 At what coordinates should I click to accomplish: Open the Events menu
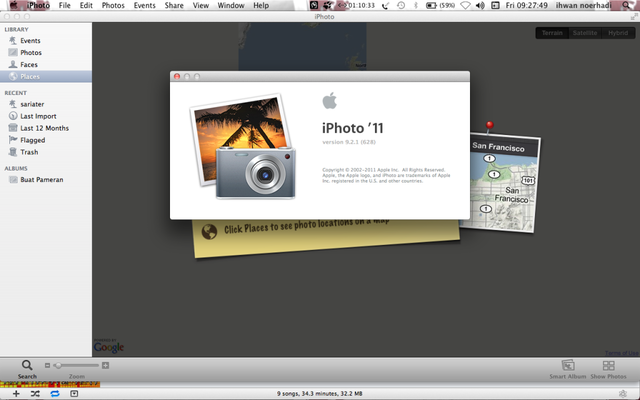tap(144, 5)
